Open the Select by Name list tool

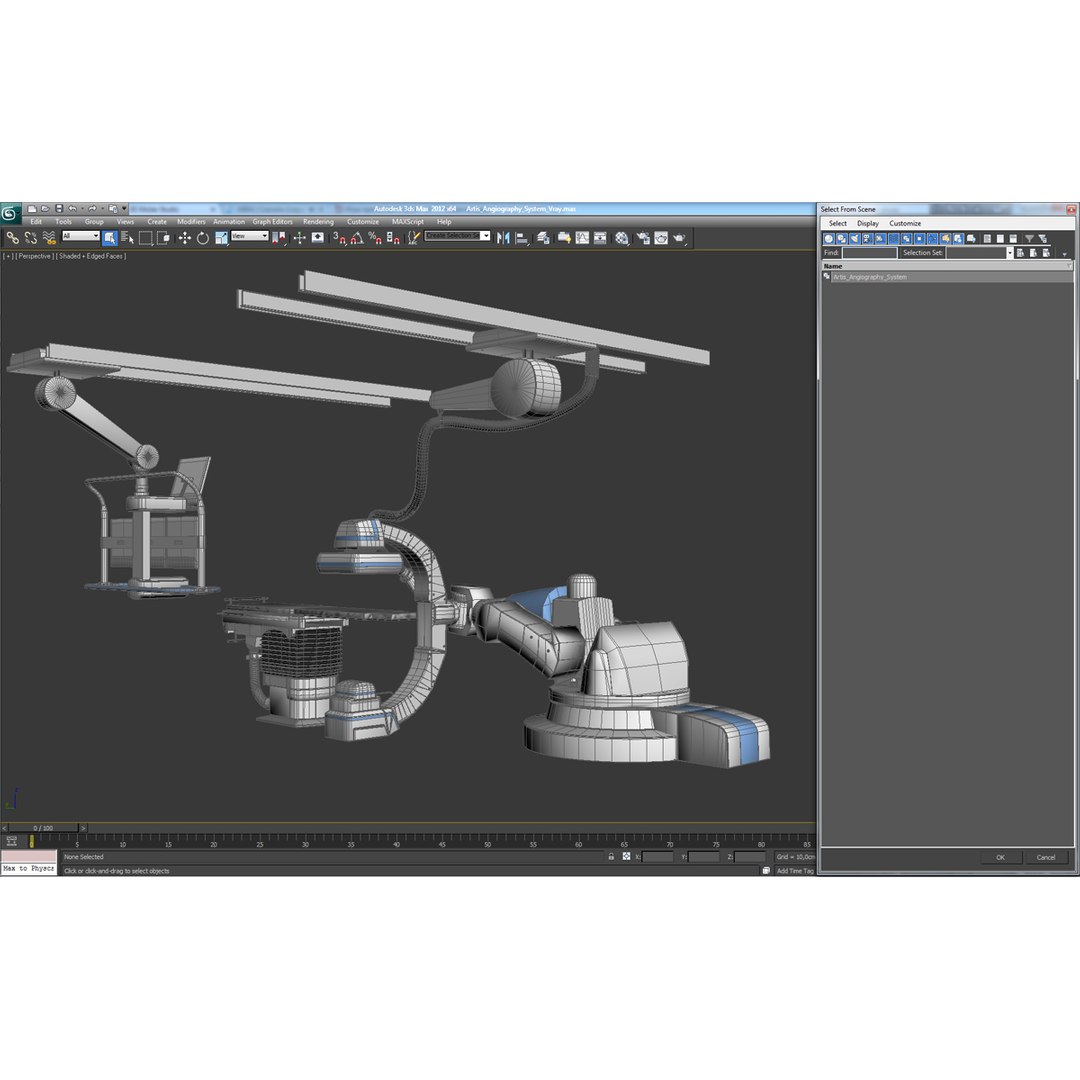(127, 238)
